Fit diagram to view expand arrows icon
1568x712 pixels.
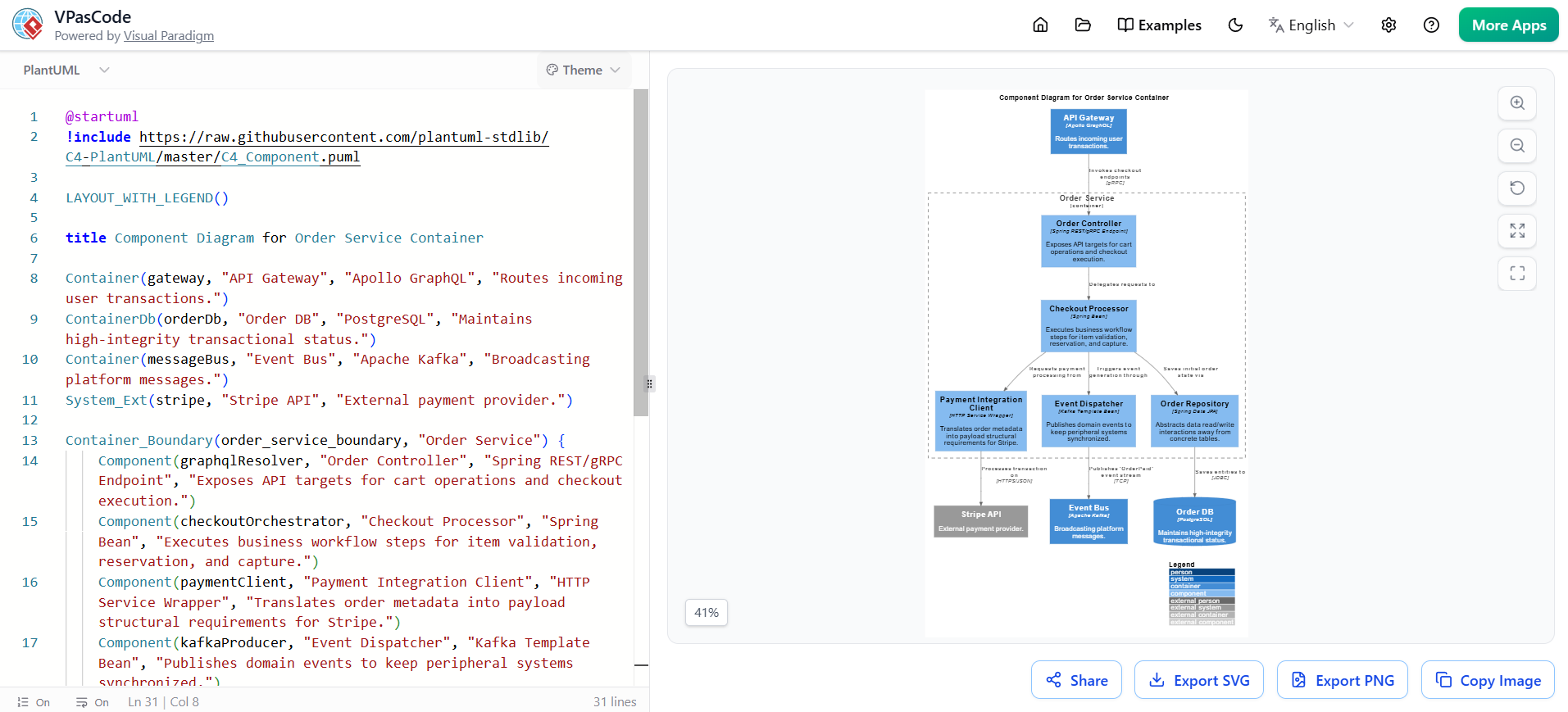[1517, 231]
